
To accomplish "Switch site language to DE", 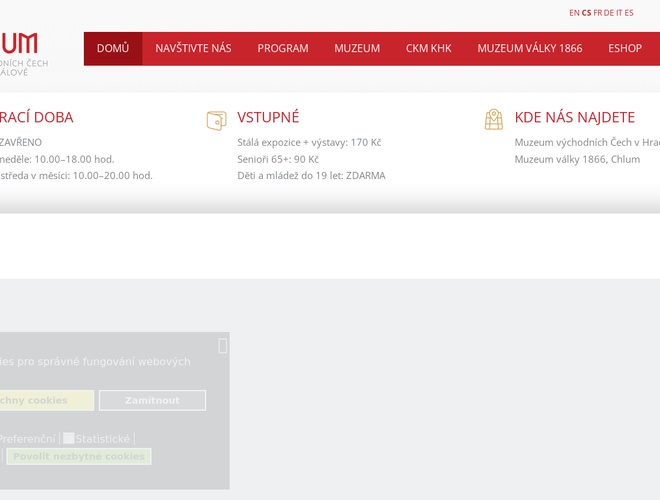I will click(x=609, y=13).
